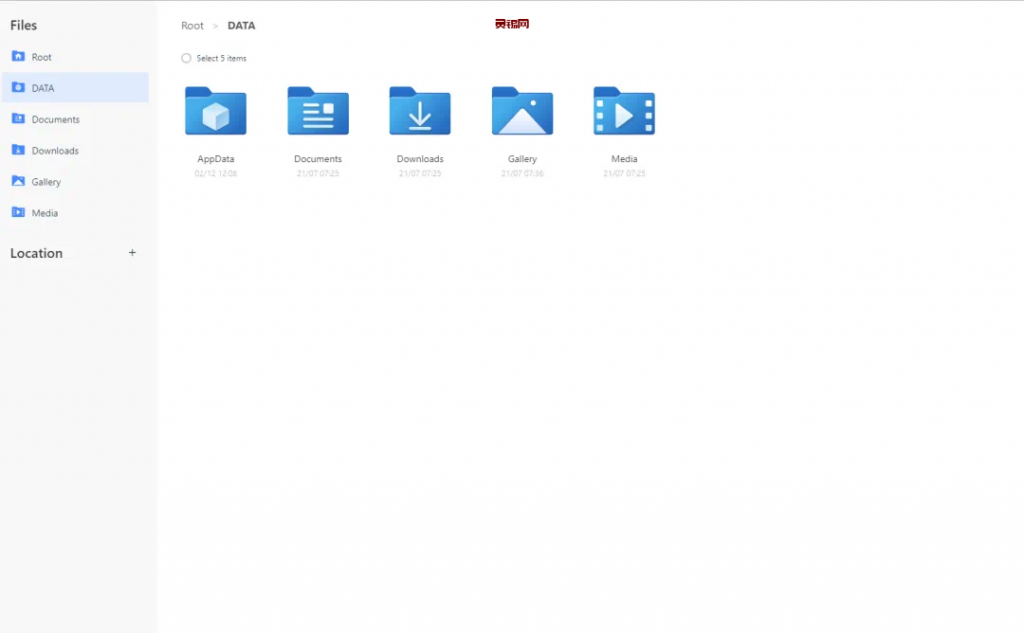Select Downloads in the sidebar list

pos(55,151)
